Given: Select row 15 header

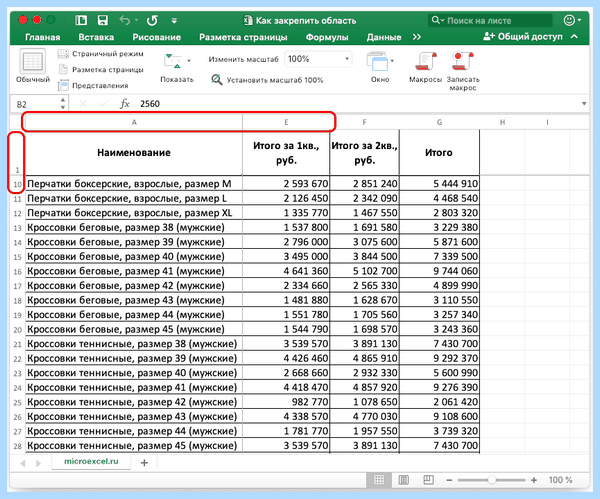Looking at the screenshot, I should click(18, 257).
